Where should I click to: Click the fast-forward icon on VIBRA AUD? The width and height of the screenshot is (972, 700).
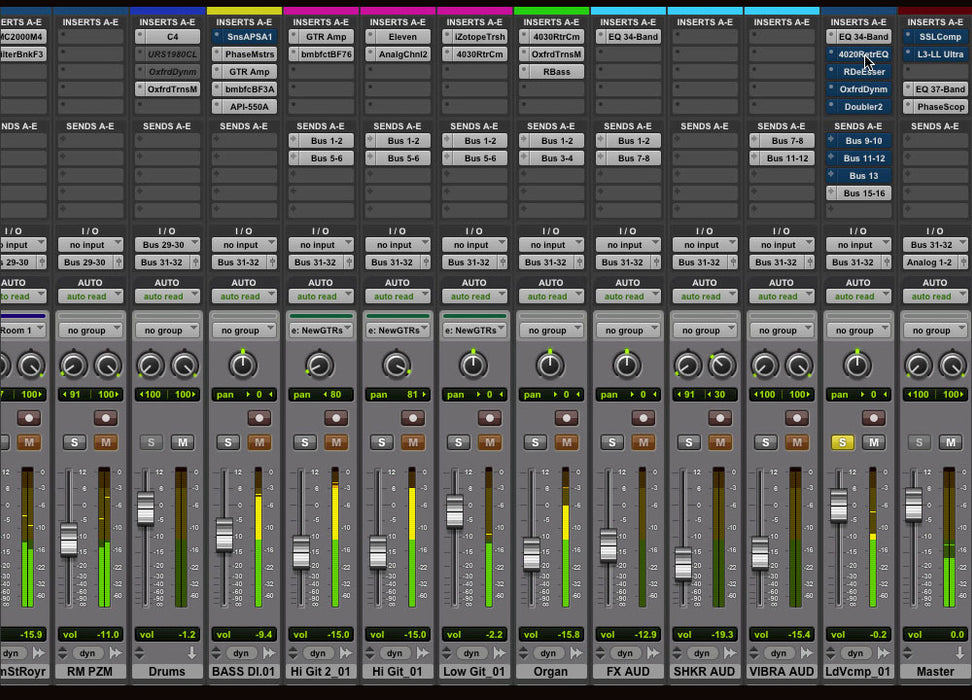pyautogui.click(x=806, y=653)
